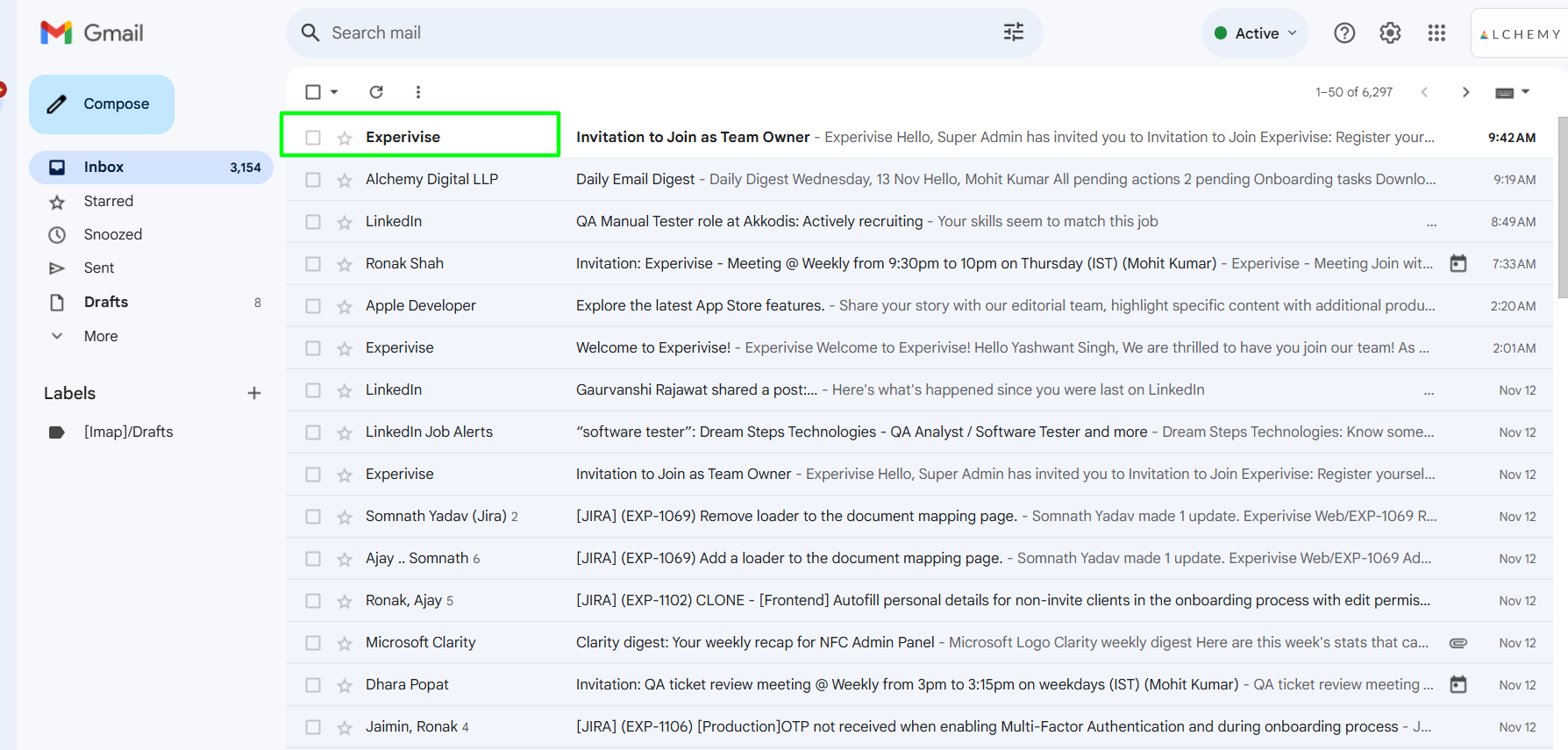Click calendar icon on QA ticket review invitation
The image size is (1568, 750).
pyautogui.click(x=1458, y=684)
